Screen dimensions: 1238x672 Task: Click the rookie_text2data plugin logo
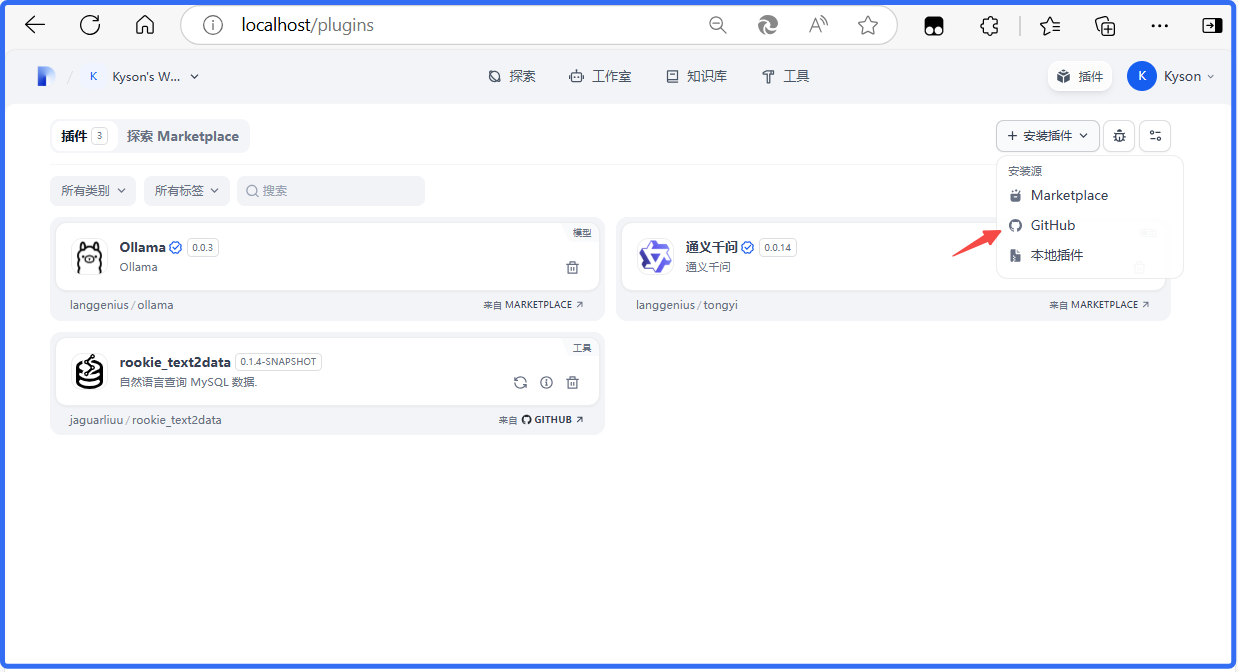90,372
